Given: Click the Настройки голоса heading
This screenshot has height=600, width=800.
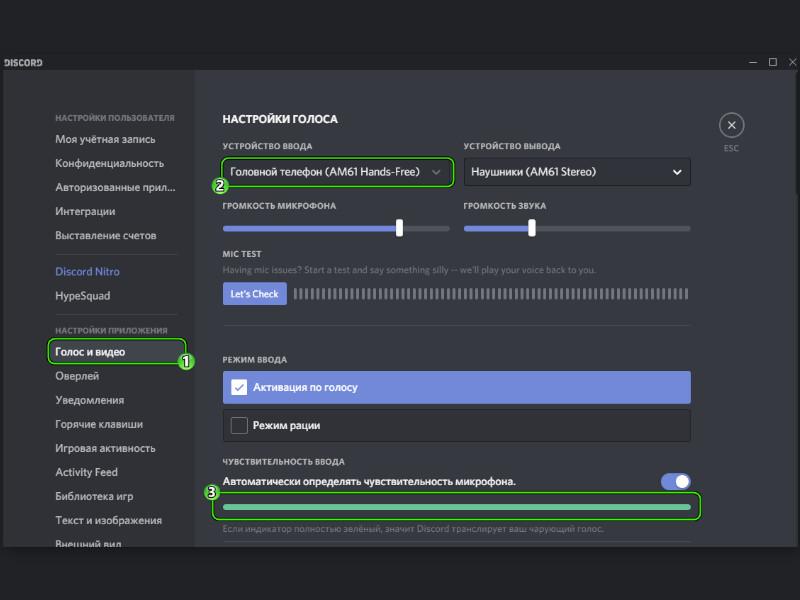Looking at the screenshot, I should (x=280, y=119).
